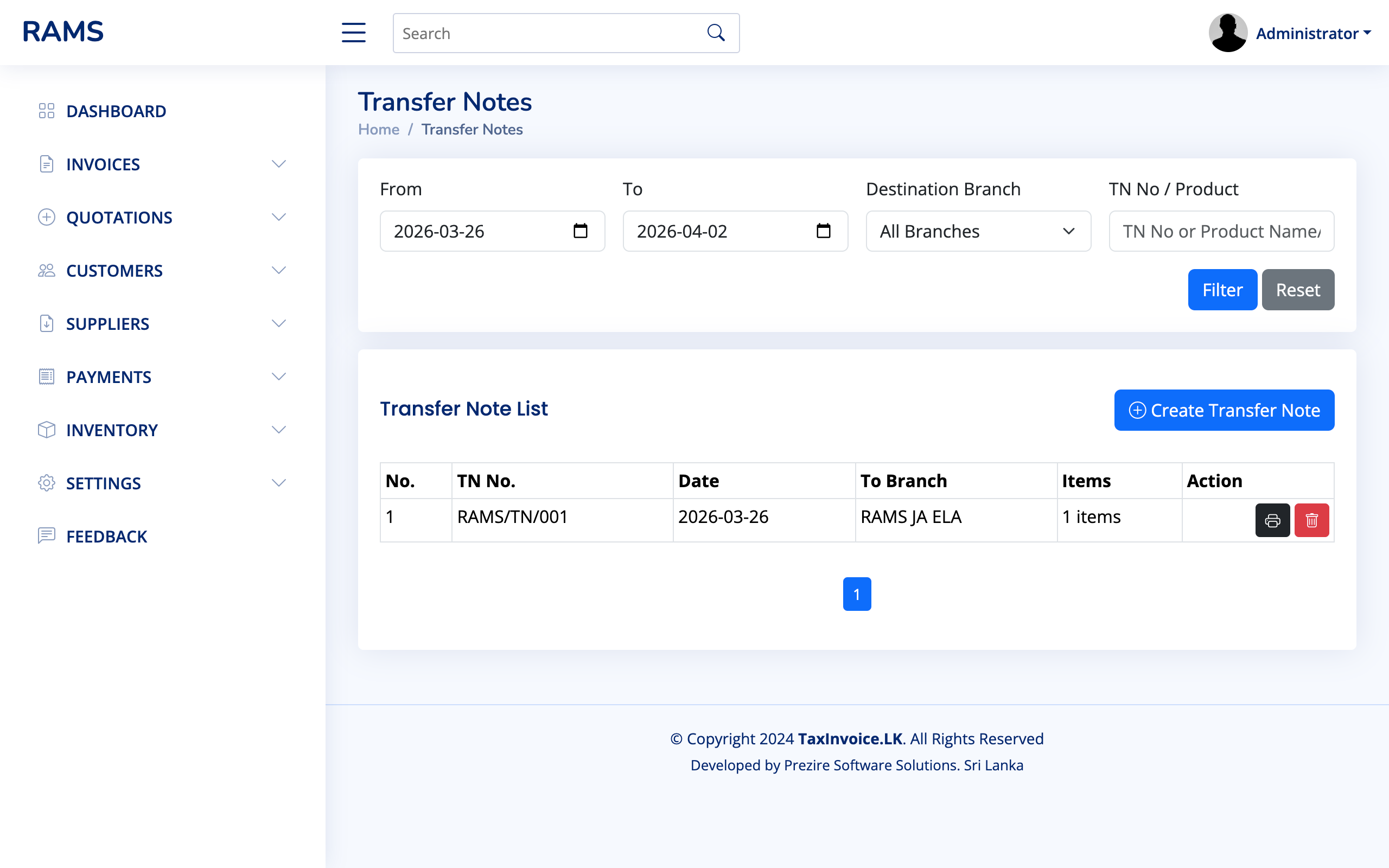
Task: Open calendar picker for To date
Action: pos(823,231)
